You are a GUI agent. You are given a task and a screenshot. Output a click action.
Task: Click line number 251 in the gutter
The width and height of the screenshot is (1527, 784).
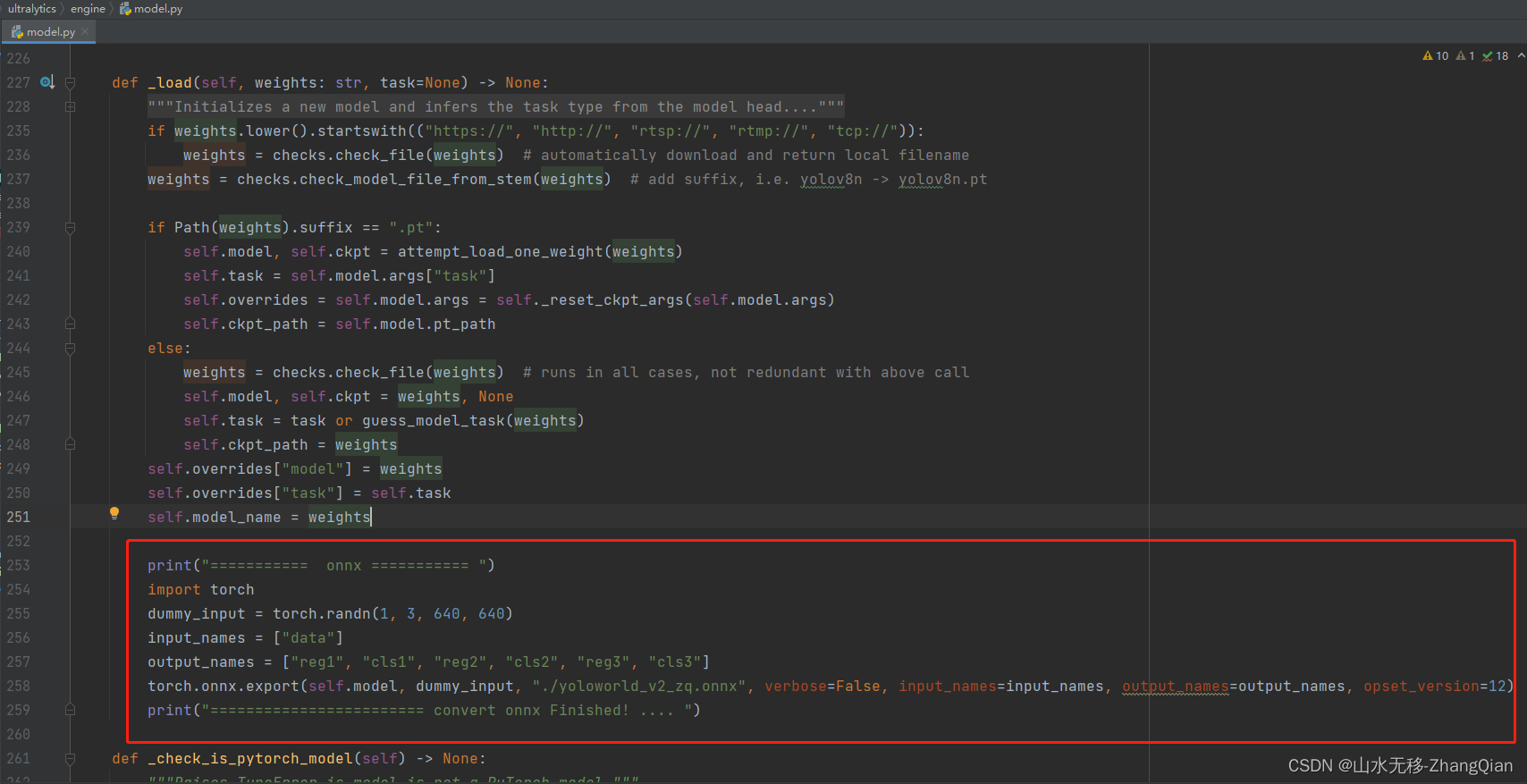pos(19,517)
